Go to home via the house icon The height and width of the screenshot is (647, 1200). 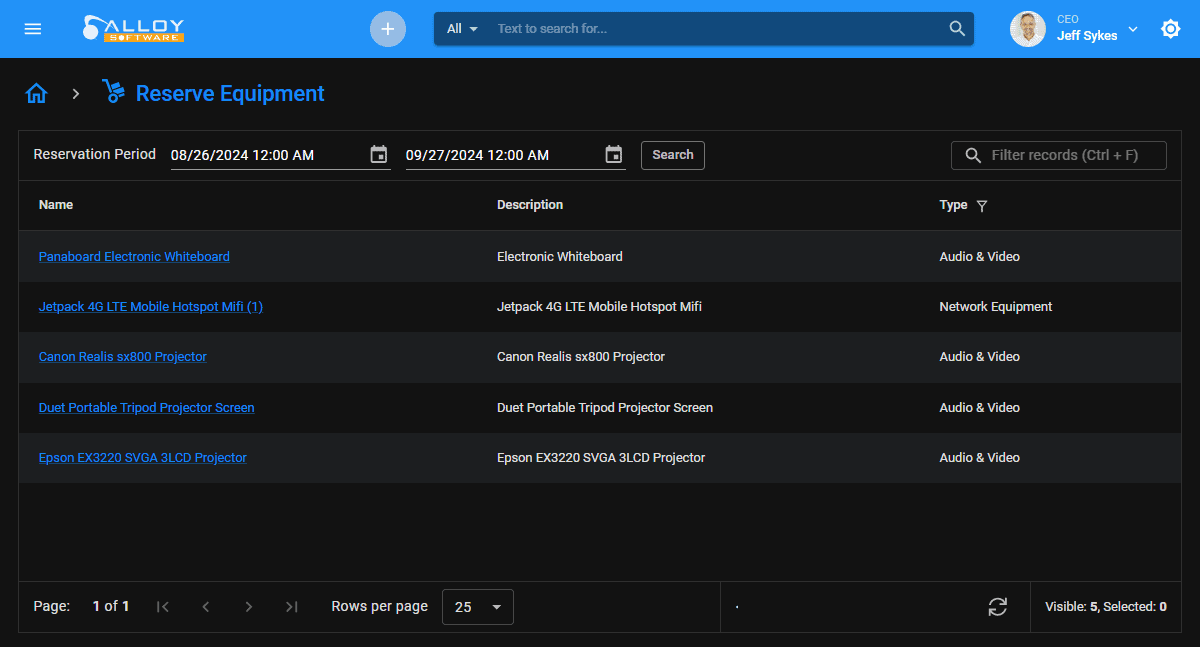[37, 94]
